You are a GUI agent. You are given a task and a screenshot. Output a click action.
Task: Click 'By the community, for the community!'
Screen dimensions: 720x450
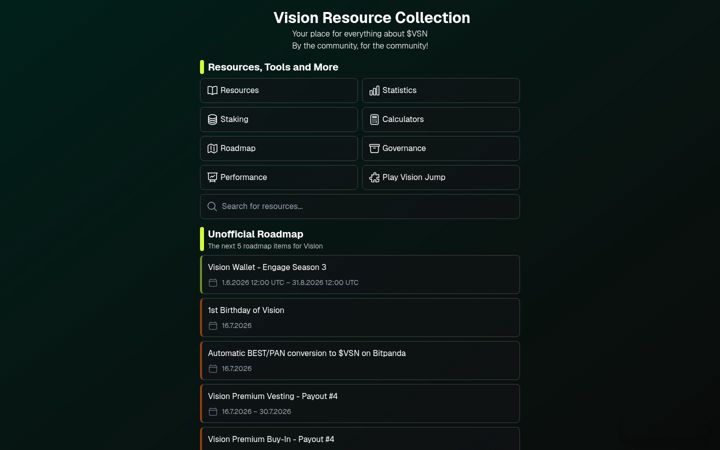[x=360, y=46]
